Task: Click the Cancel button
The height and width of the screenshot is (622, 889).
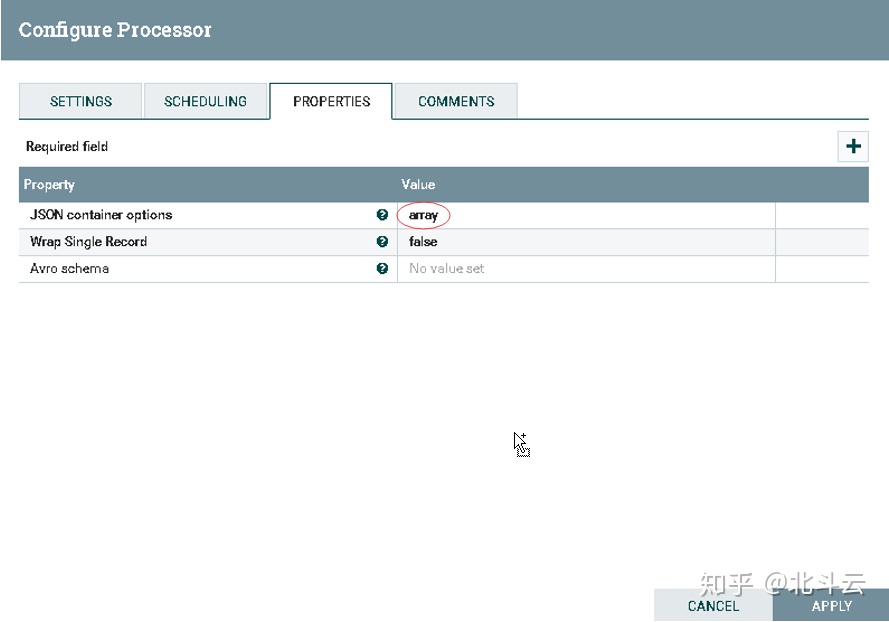Action: [x=713, y=606]
